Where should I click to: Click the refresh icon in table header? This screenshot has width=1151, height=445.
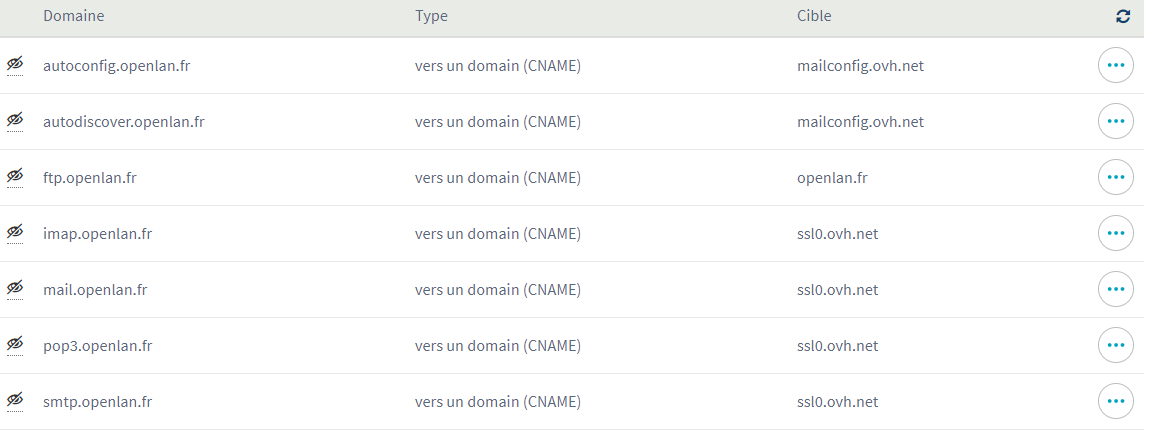(1123, 16)
